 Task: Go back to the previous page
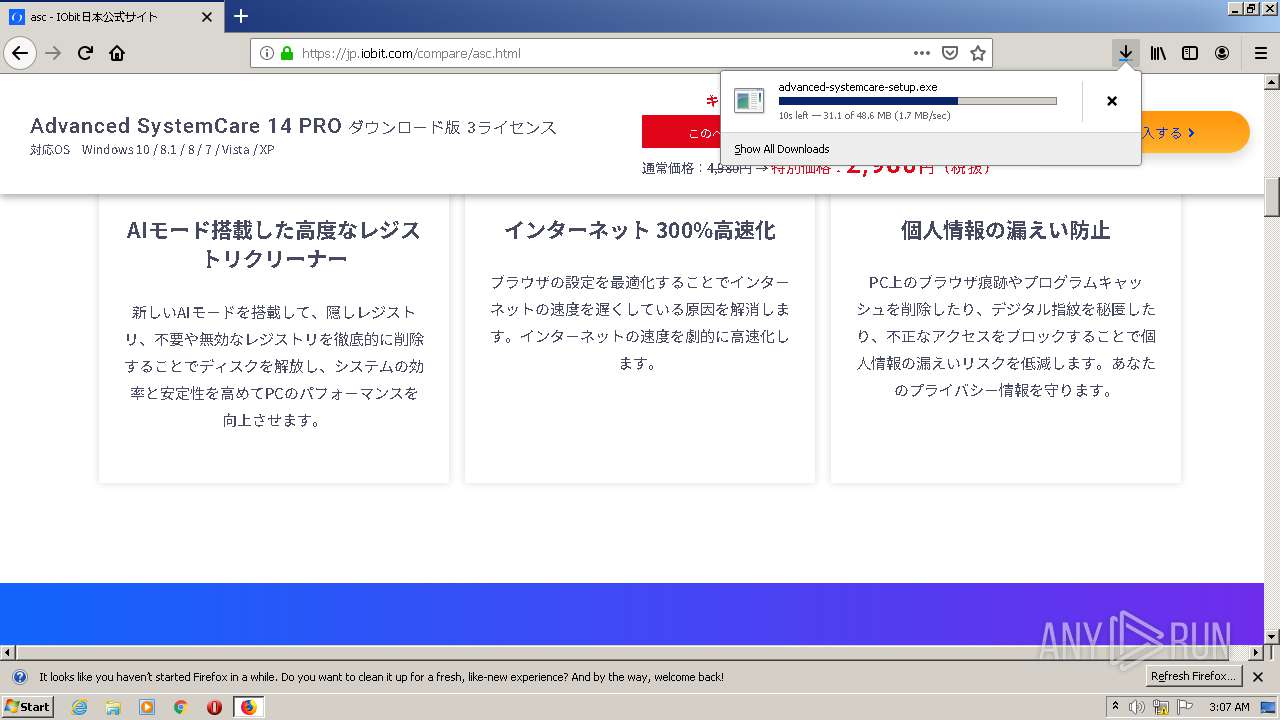point(20,53)
